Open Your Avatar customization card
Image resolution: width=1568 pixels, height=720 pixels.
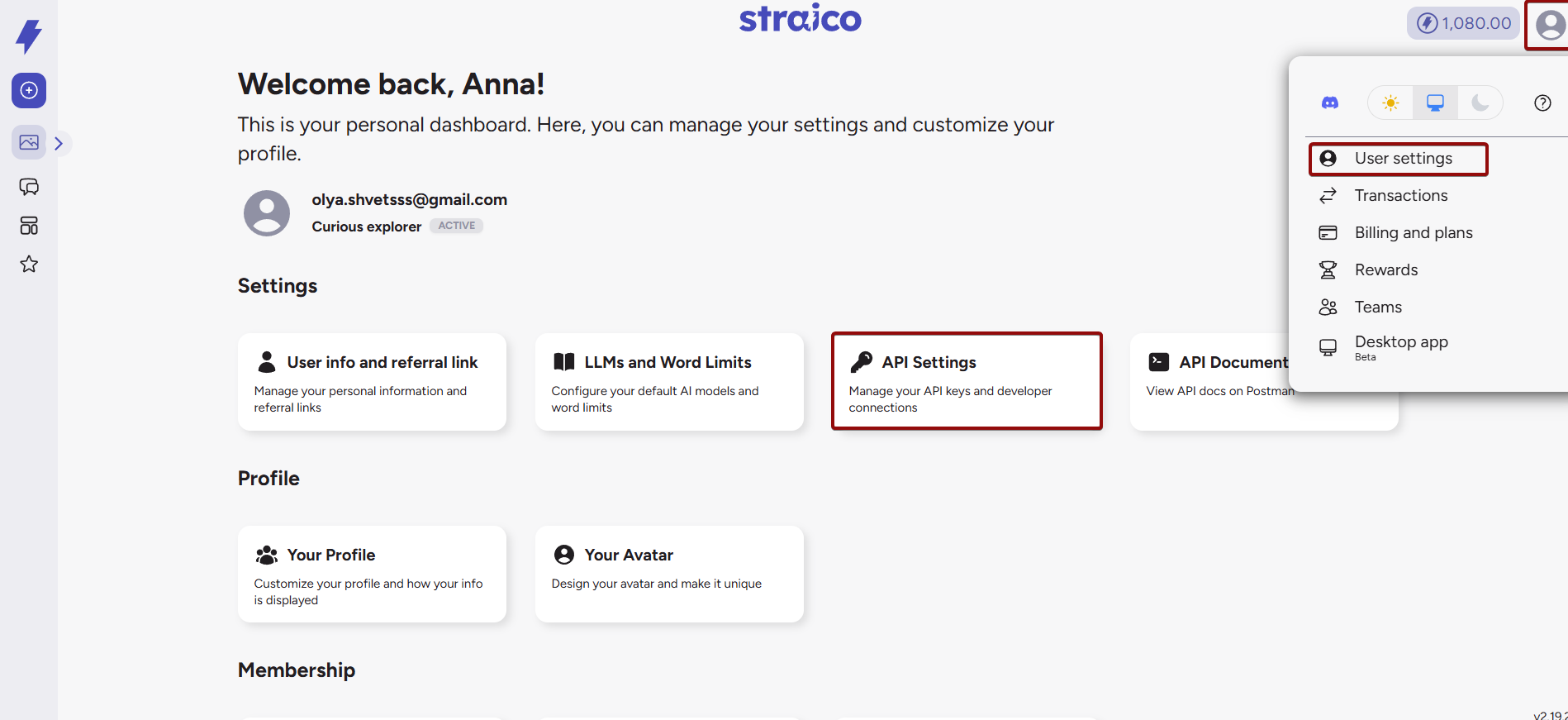(x=668, y=574)
